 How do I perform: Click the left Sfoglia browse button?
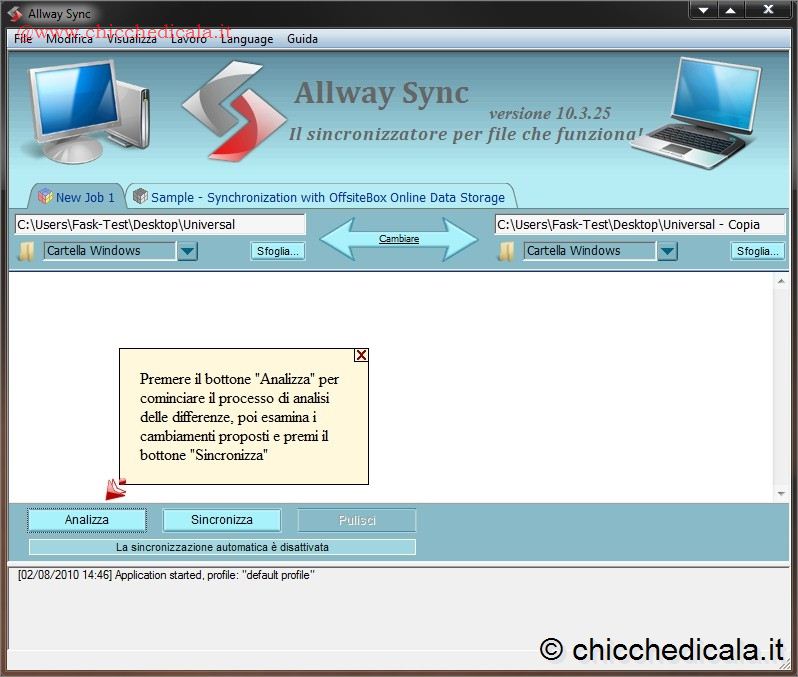(277, 251)
